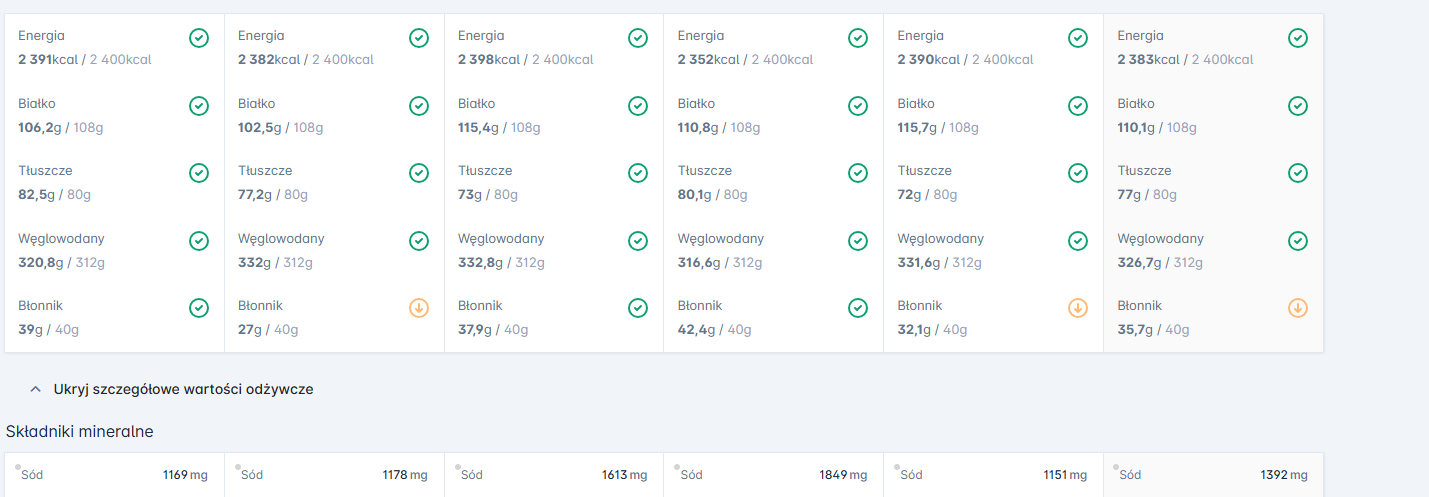Click the green check icon beside Białko 106,2g

[x=199, y=106]
